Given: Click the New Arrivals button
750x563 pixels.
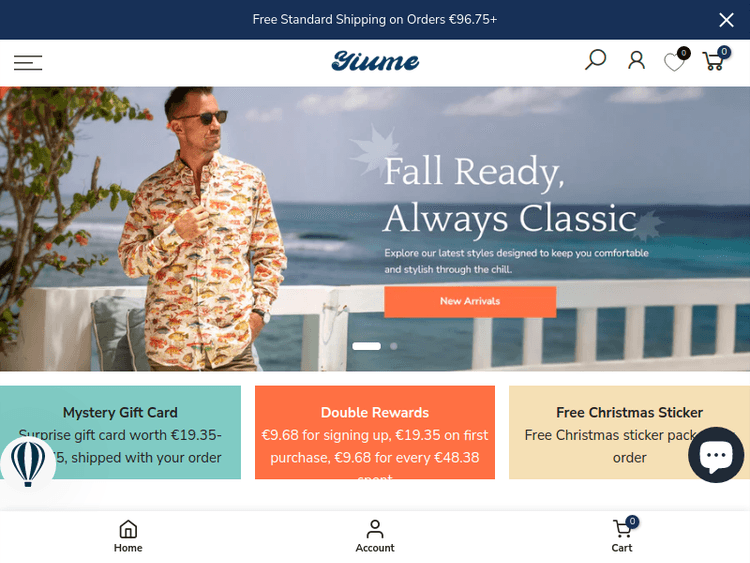Looking at the screenshot, I should tap(470, 301).
